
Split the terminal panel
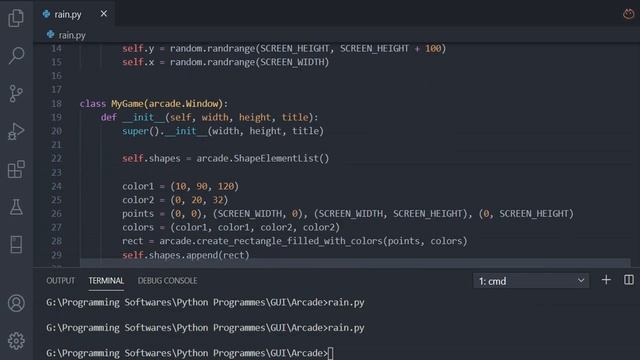629,280
